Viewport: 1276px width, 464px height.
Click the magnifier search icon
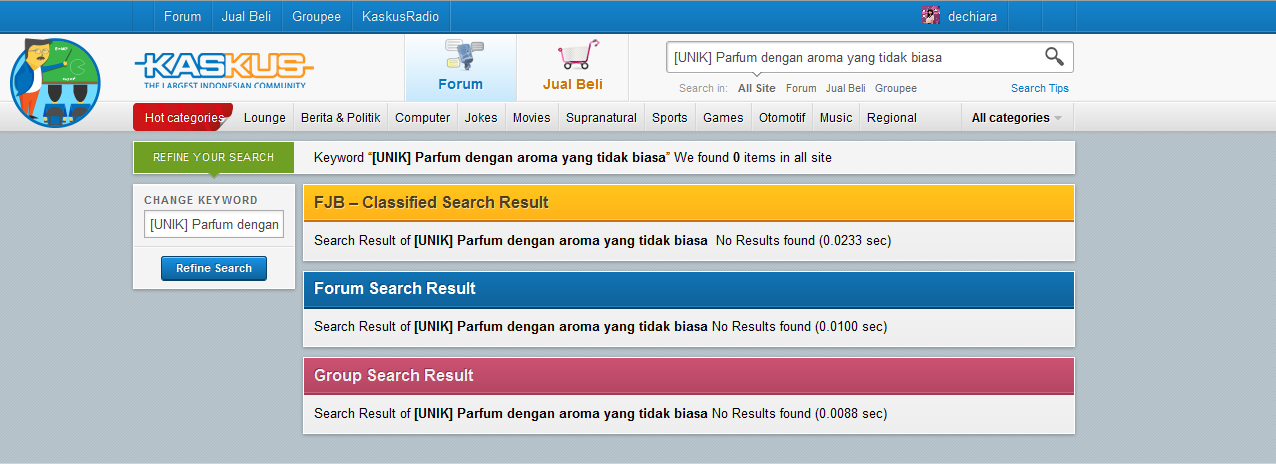point(1054,56)
